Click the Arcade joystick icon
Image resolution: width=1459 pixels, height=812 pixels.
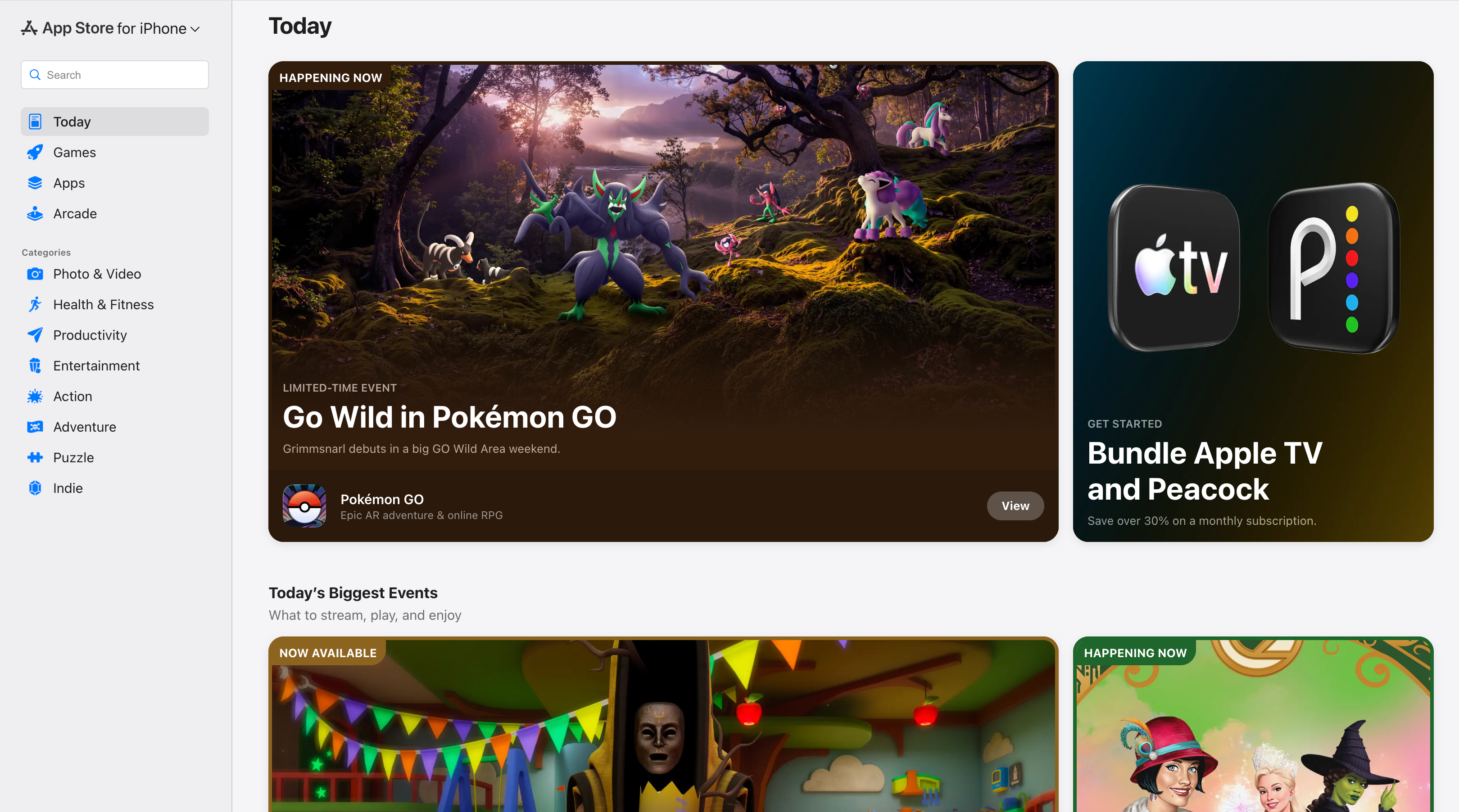tap(35, 213)
